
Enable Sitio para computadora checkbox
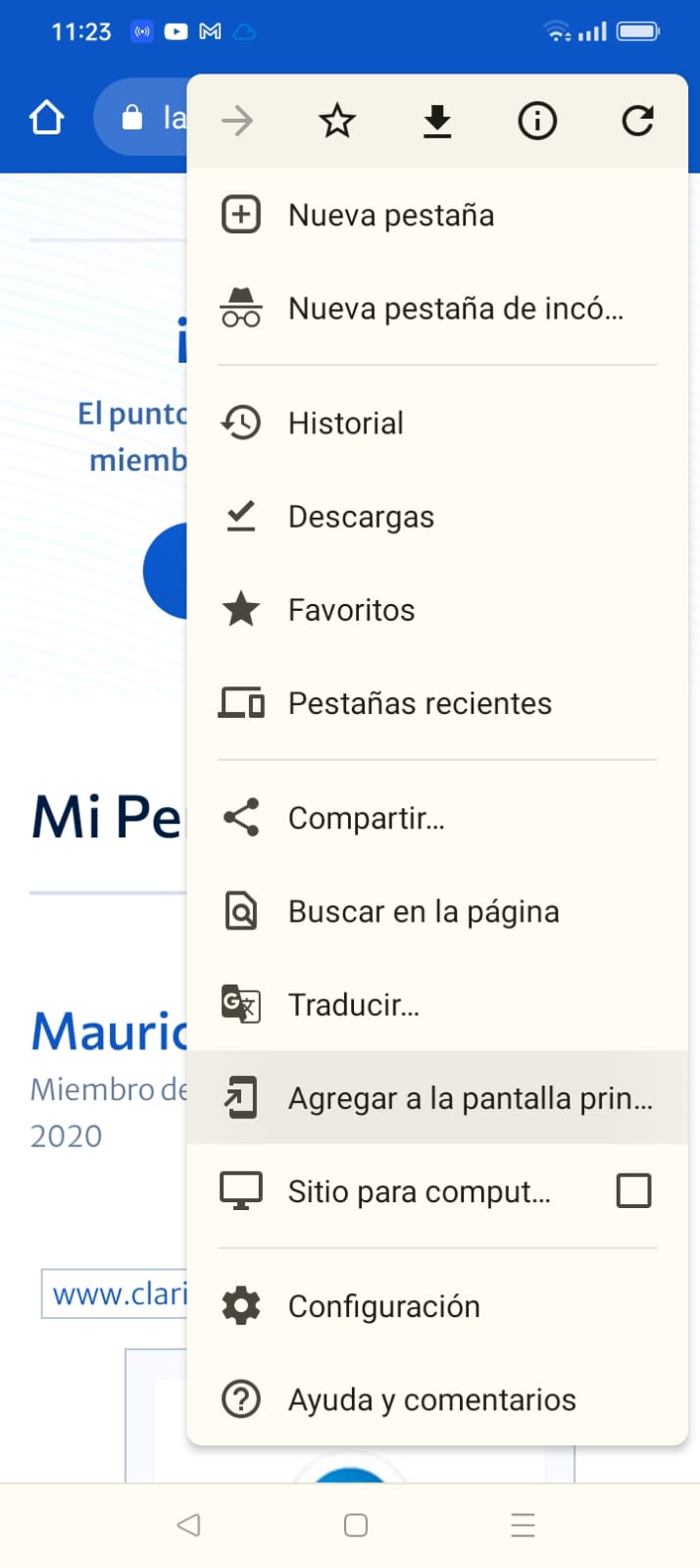tap(633, 1190)
